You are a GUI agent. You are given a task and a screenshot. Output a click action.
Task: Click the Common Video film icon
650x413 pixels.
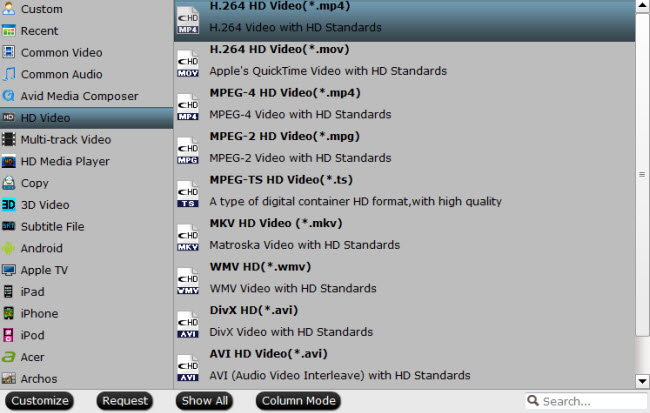pyautogui.click(x=8, y=52)
